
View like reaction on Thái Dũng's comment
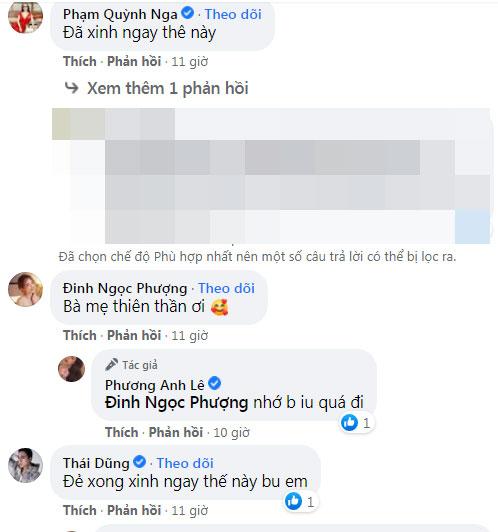pyautogui.click(x=300, y=501)
